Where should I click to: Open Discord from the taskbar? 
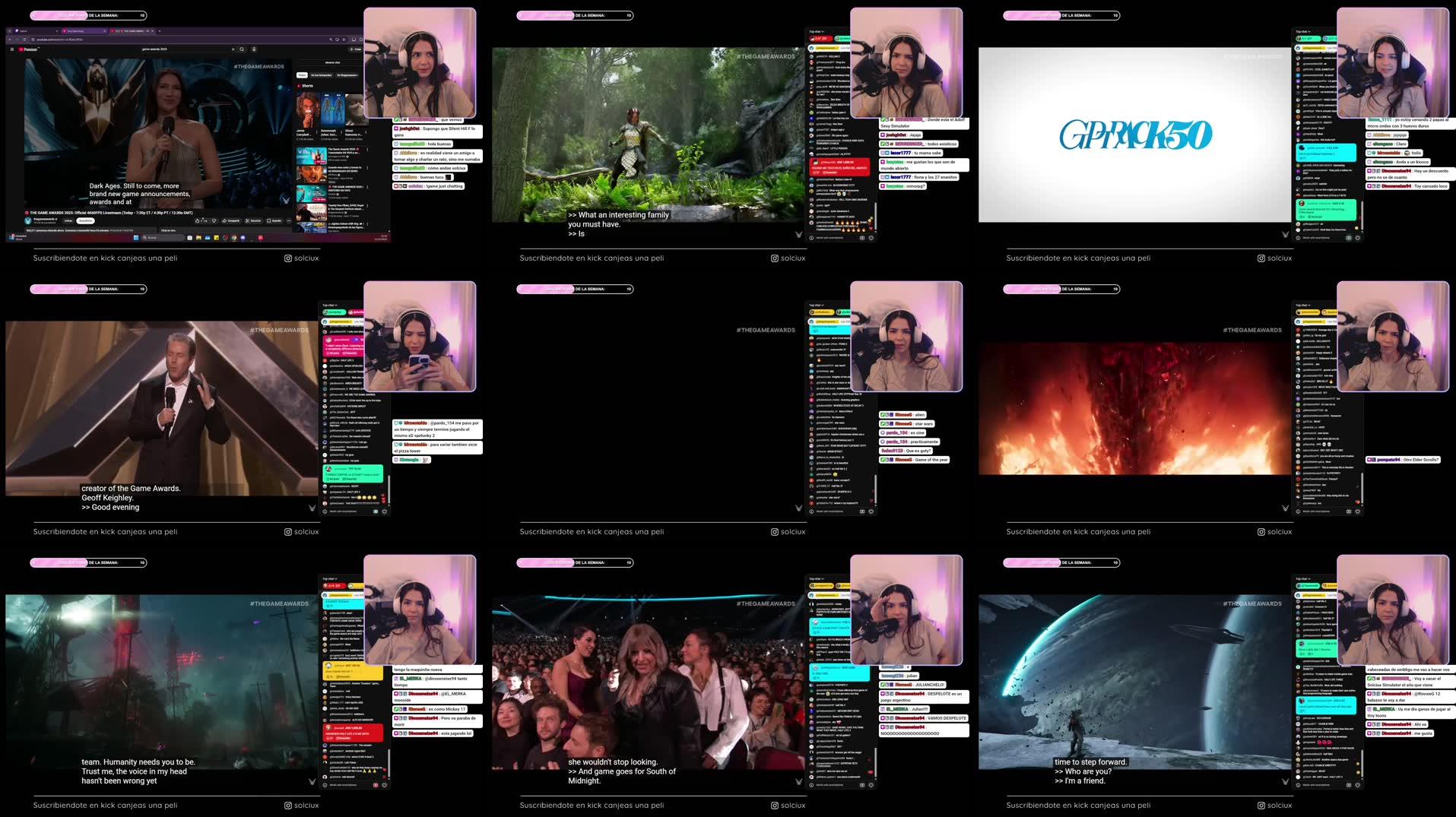(x=243, y=237)
